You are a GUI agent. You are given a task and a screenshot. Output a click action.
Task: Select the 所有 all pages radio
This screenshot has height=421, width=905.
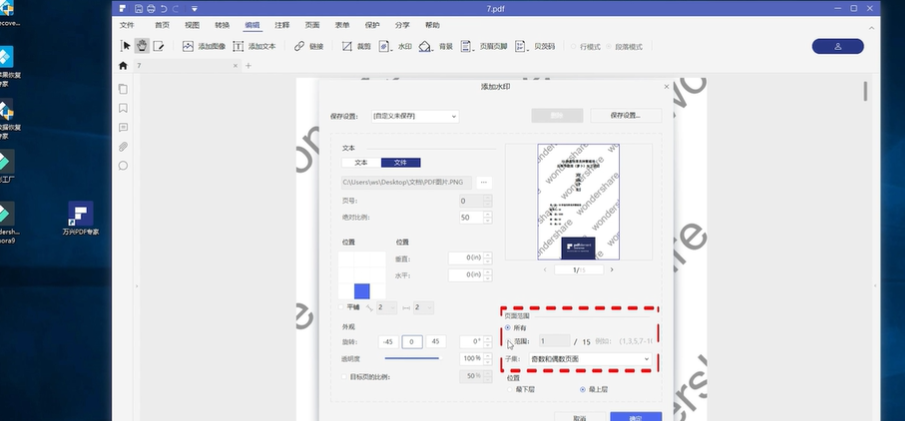[508, 328]
